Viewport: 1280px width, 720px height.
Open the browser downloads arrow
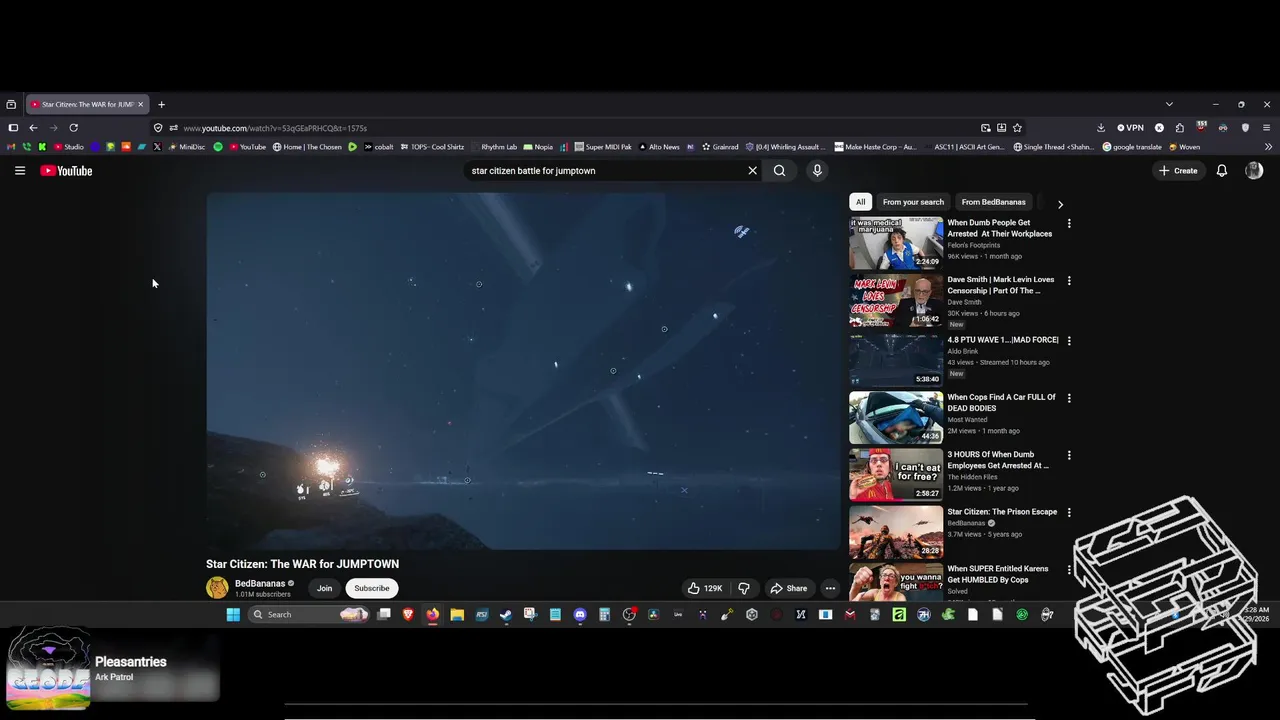pyautogui.click(x=1101, y=128)
